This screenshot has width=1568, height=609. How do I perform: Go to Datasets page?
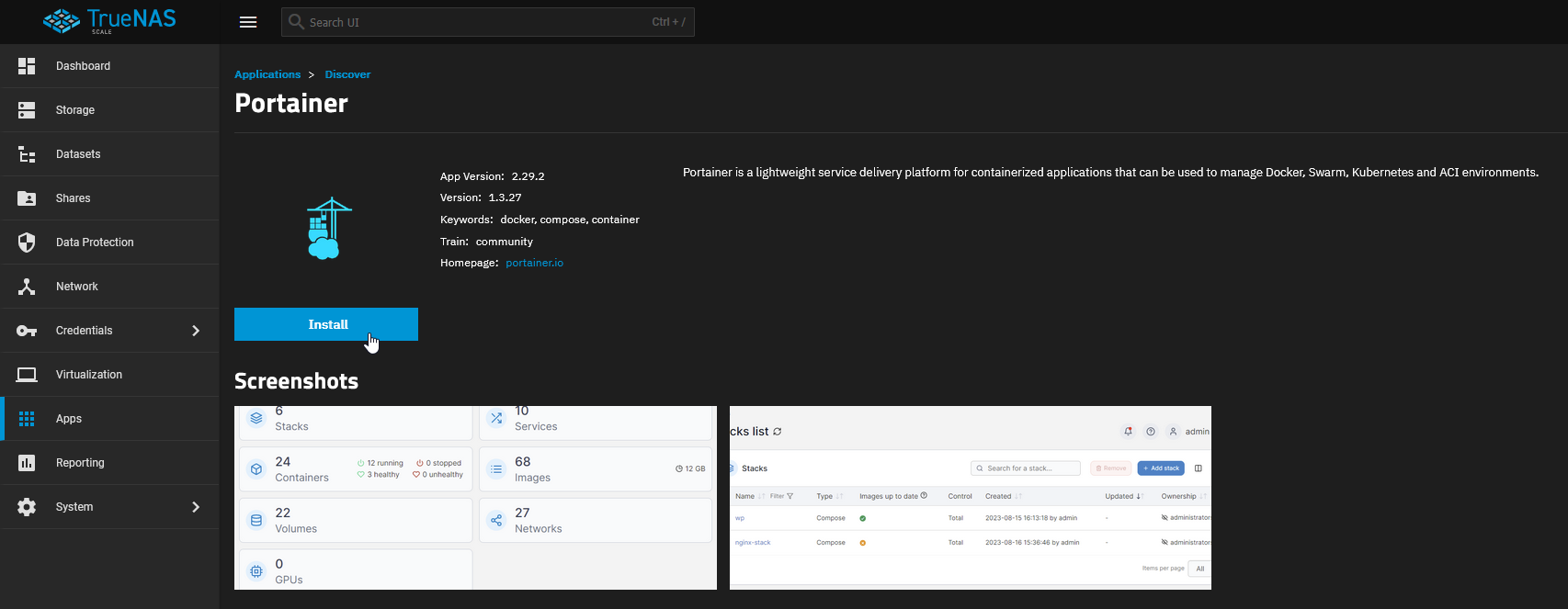(x=109, y=154)
